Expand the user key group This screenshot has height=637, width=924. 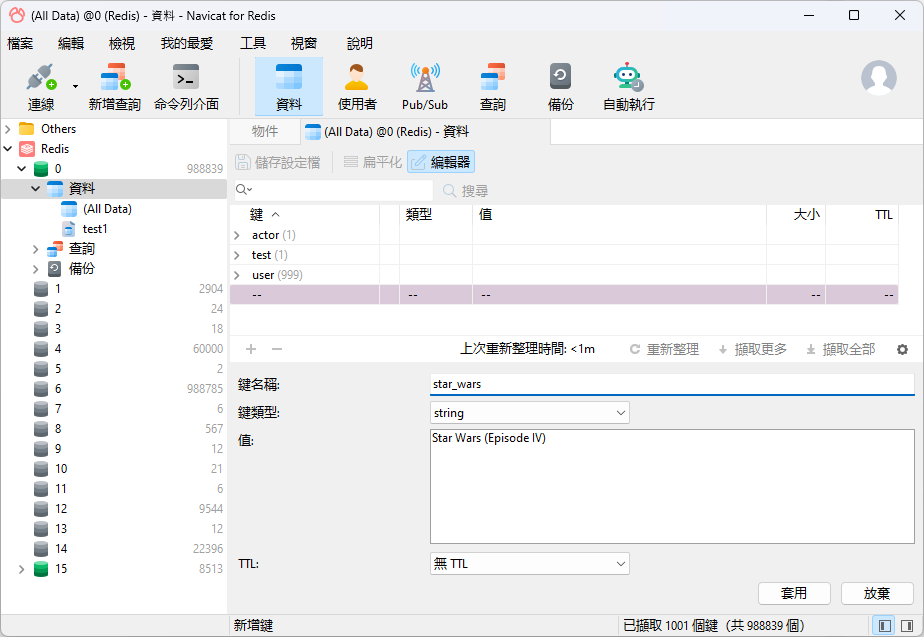237,275
